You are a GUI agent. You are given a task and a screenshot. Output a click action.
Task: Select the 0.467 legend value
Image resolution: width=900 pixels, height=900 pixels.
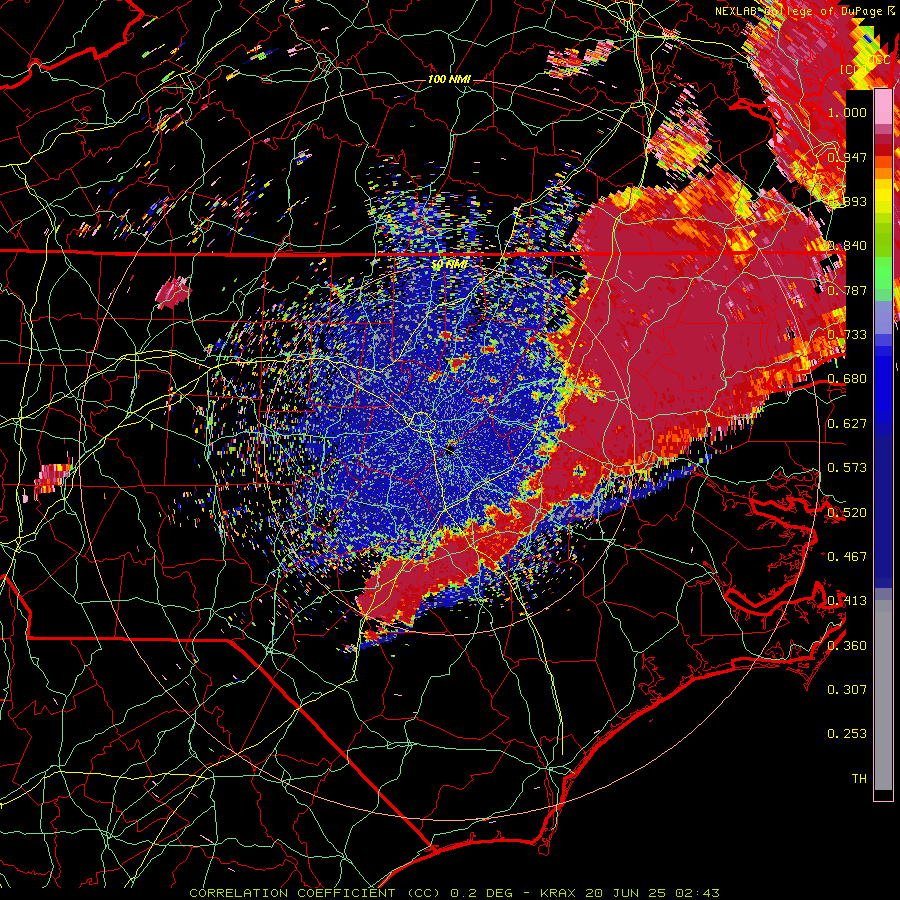(847, 557)
